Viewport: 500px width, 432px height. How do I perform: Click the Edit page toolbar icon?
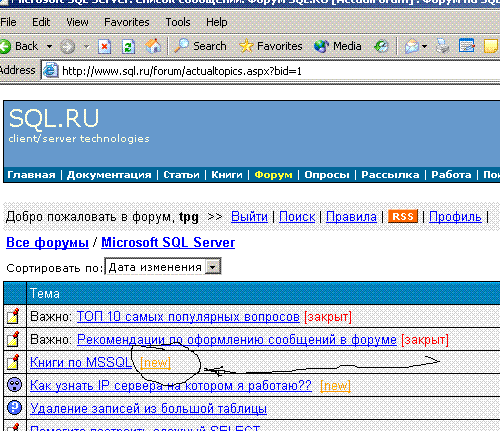click(466, 46)
